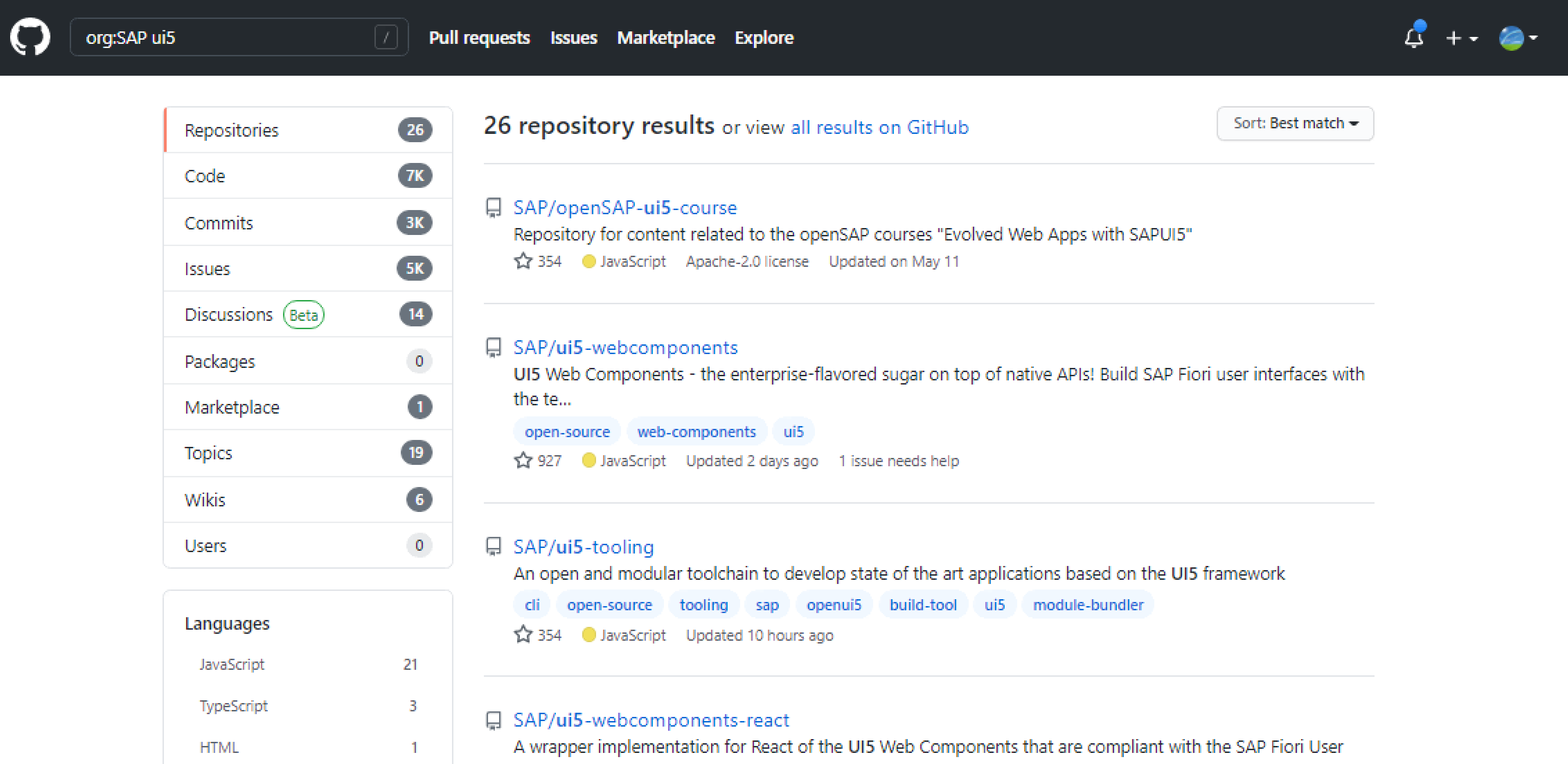Viewport: 1568px width, 764px height.
Task: Filter results by JavaScript language
Action: coord(308,664)
